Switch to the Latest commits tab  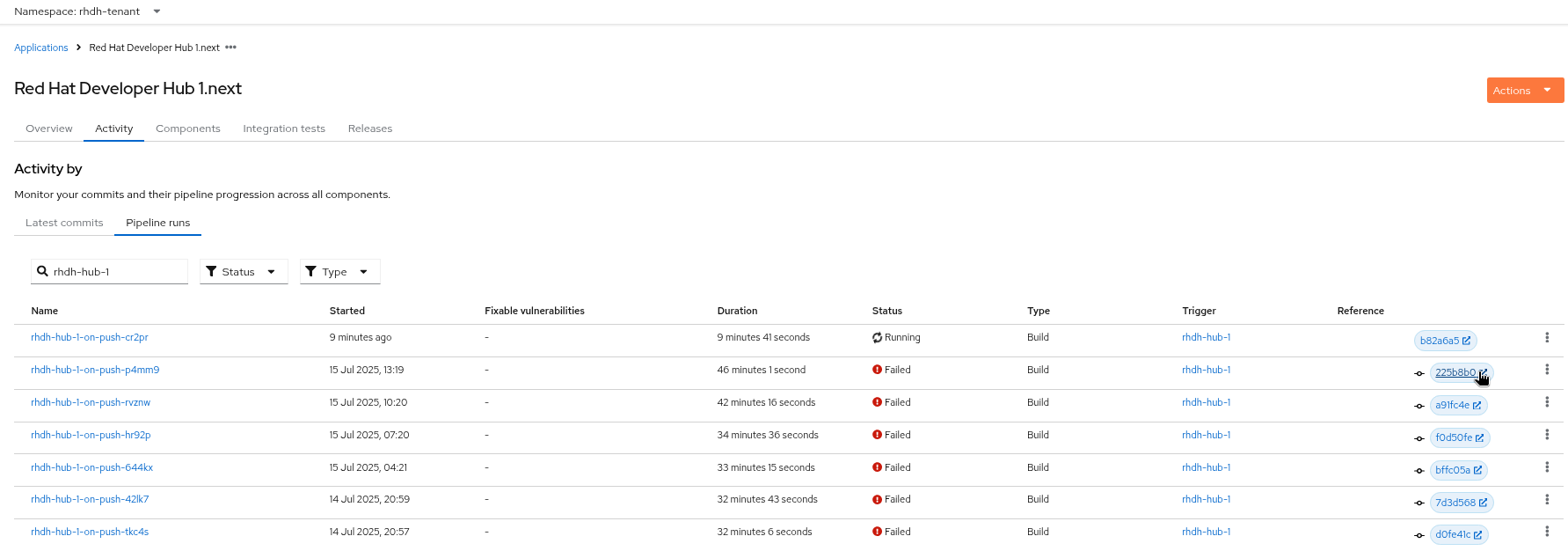(x=64, y=223)
